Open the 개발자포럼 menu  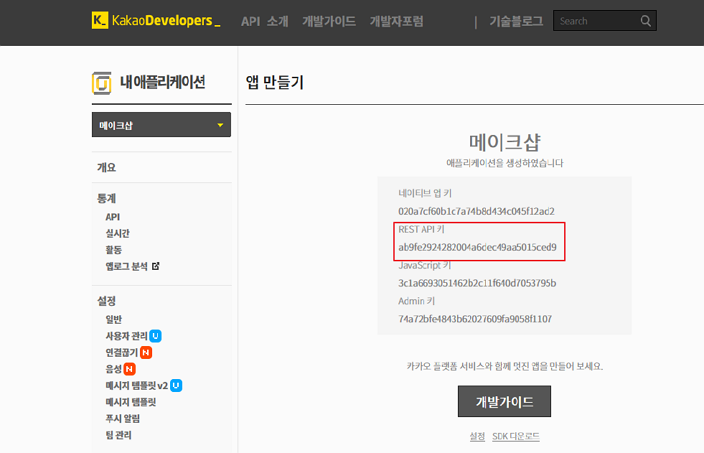(x=396, y=21)
